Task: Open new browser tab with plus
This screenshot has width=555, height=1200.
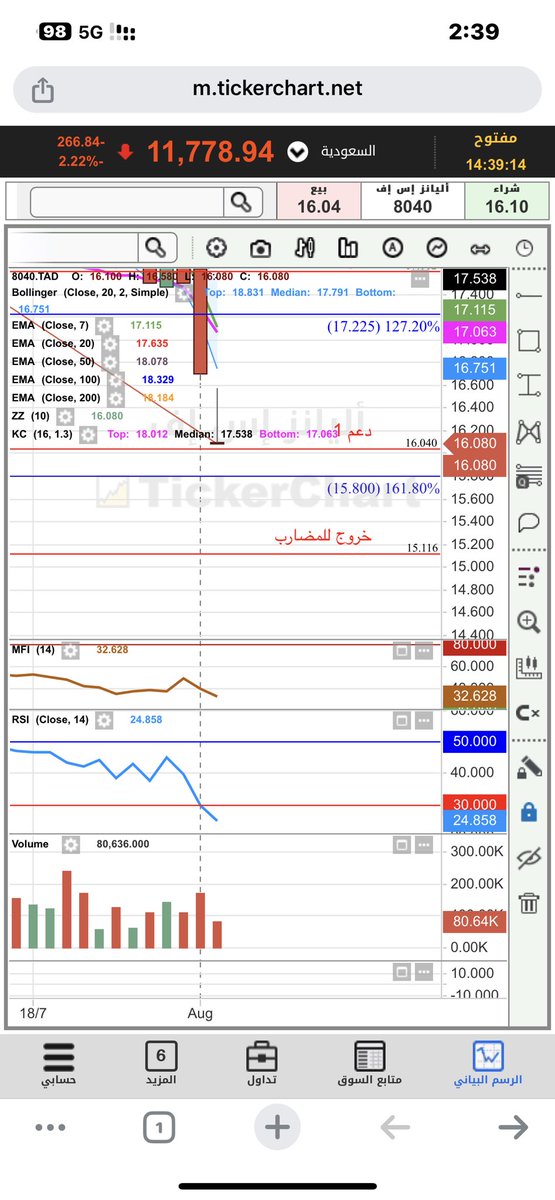Action: (277, 1128)
